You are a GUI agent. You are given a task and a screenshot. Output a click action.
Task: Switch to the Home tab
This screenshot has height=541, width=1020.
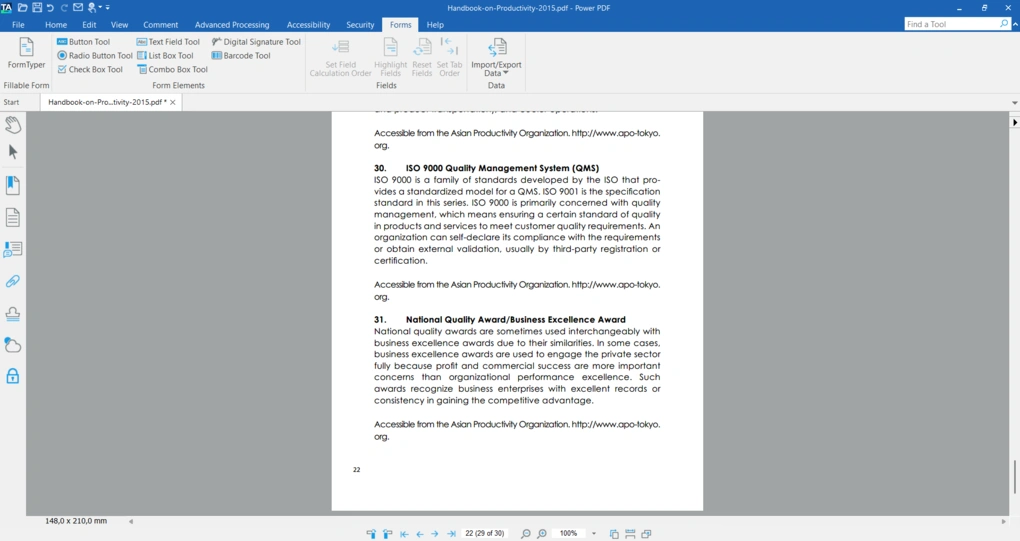click(x=56, y=25)
